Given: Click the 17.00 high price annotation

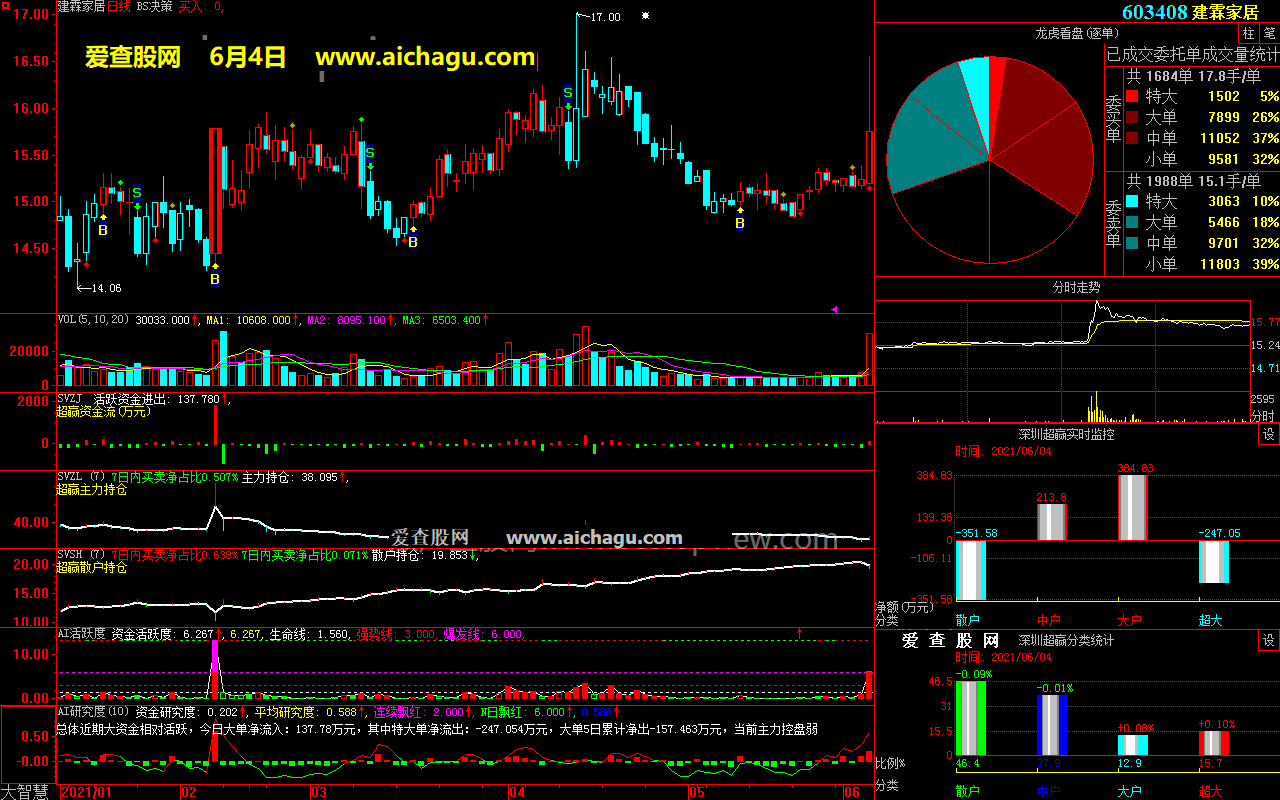Looking at the screenshot, I should tap(606, 17).
